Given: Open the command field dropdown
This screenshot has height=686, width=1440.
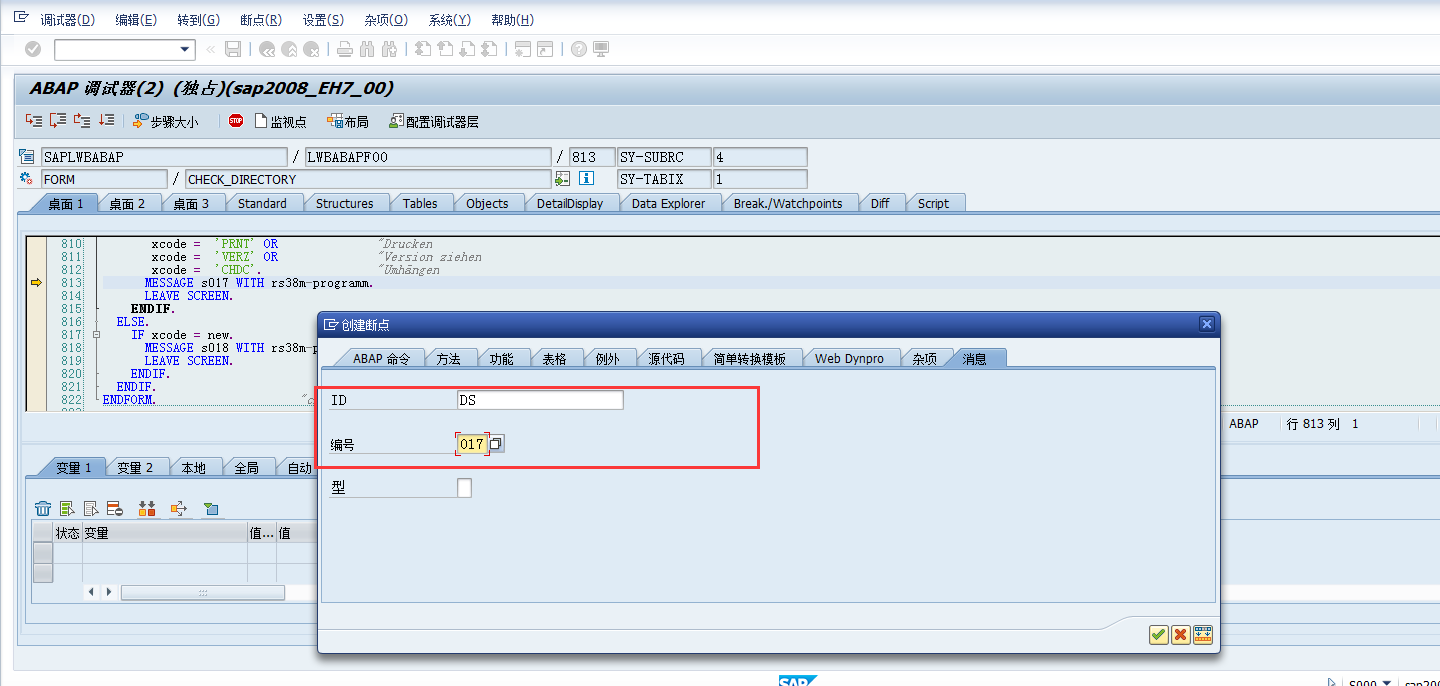Looking at the screenshot, I should point(183,48).
